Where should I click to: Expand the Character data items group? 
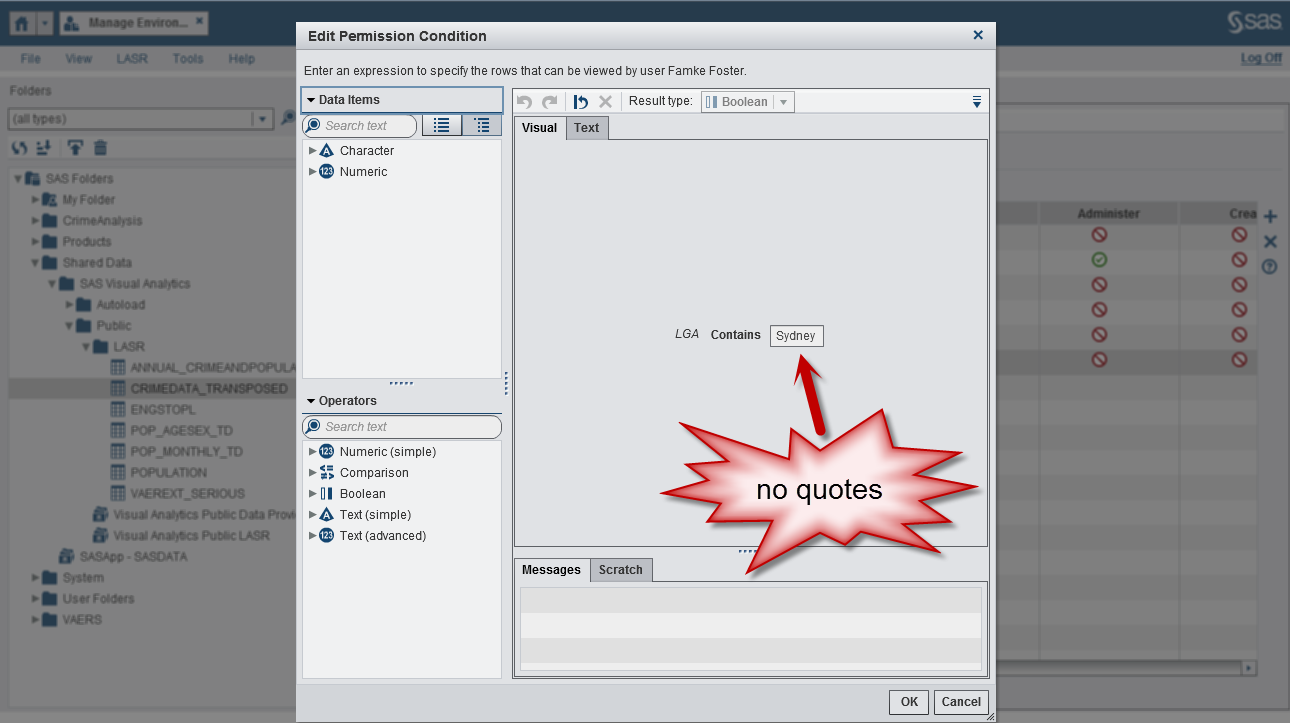313,150
